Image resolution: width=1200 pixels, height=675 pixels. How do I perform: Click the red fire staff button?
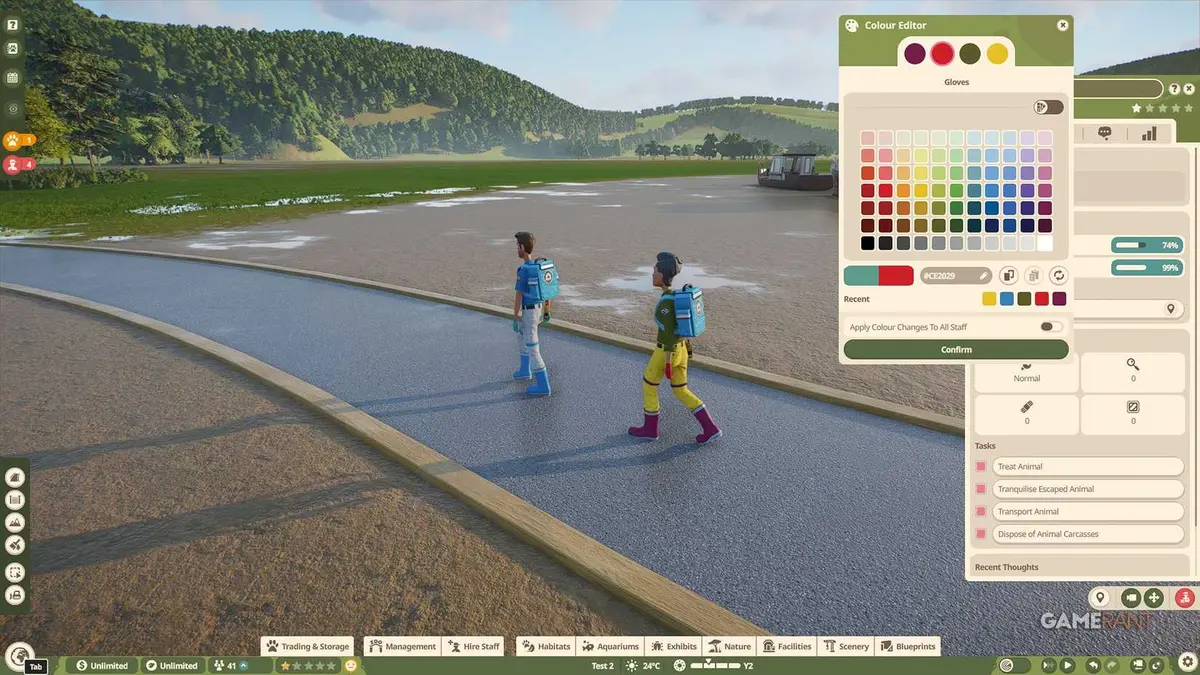click(1185, 598)
